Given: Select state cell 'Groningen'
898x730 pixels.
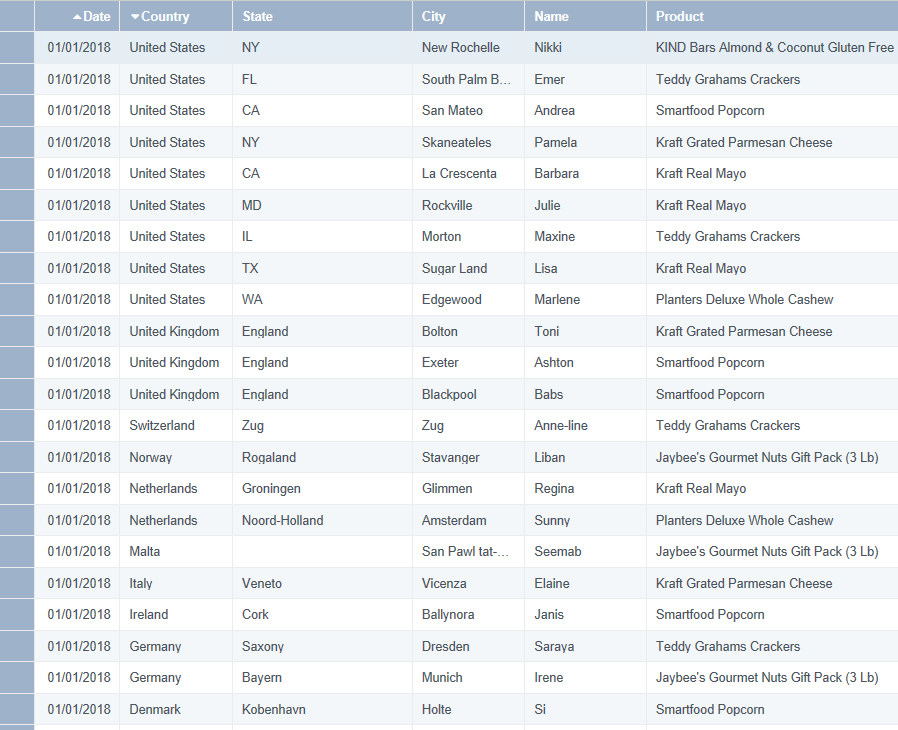Looking at the screenshot, I should (322, 488).
